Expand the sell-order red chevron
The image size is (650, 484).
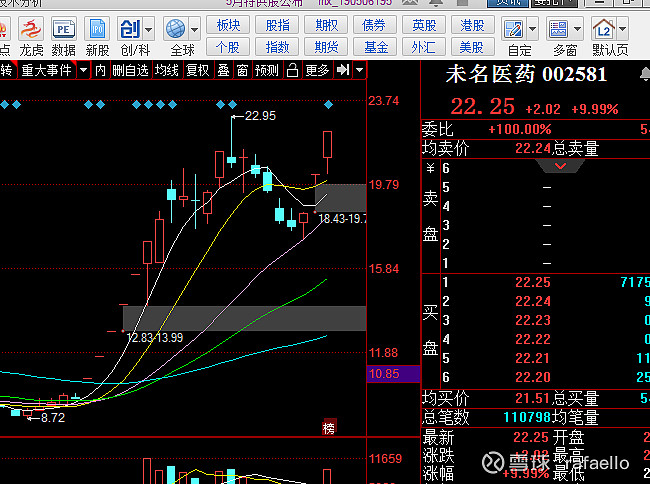pyautogui.click(x=560, y=166)
